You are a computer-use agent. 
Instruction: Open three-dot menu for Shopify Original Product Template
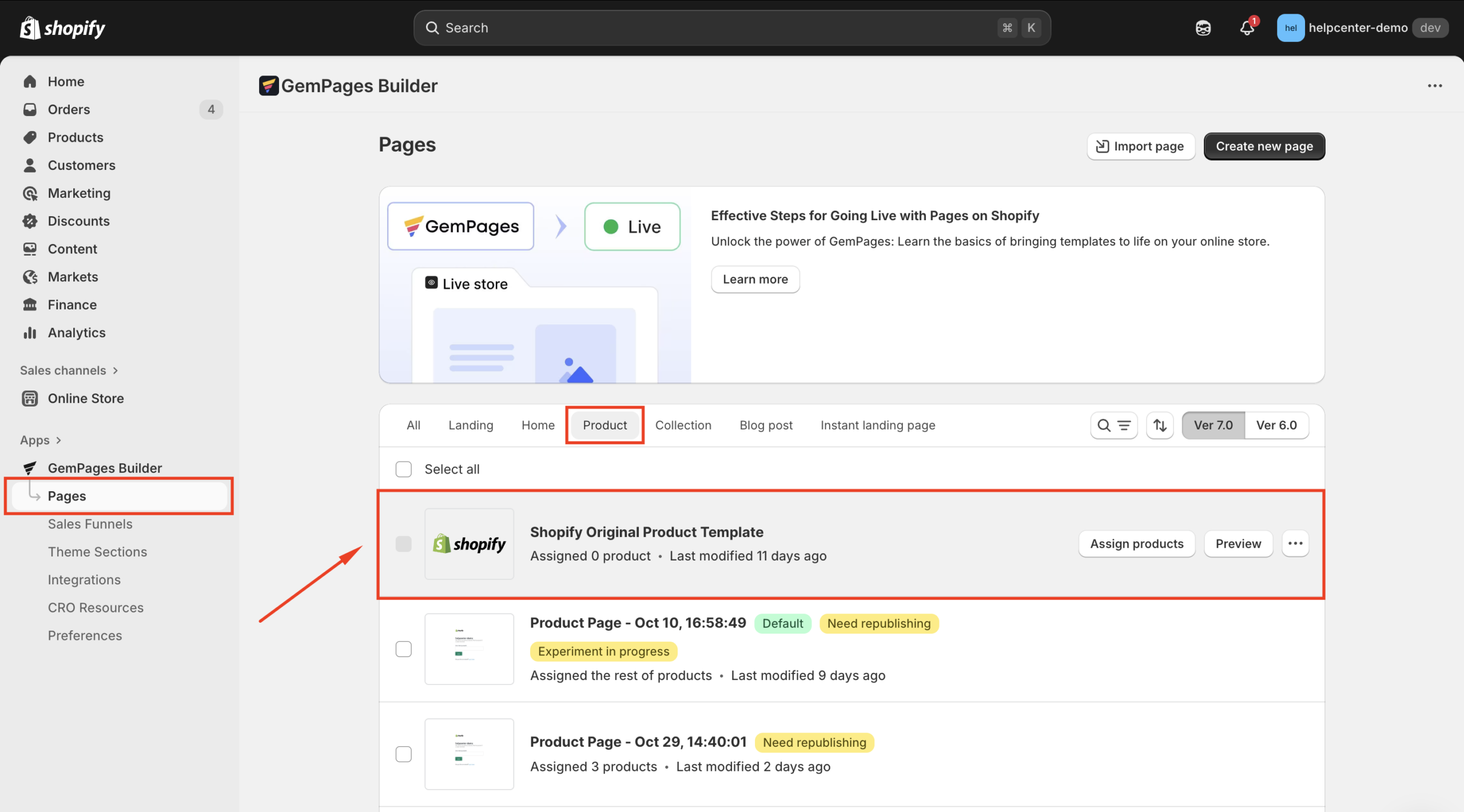tap(1295, 544)
